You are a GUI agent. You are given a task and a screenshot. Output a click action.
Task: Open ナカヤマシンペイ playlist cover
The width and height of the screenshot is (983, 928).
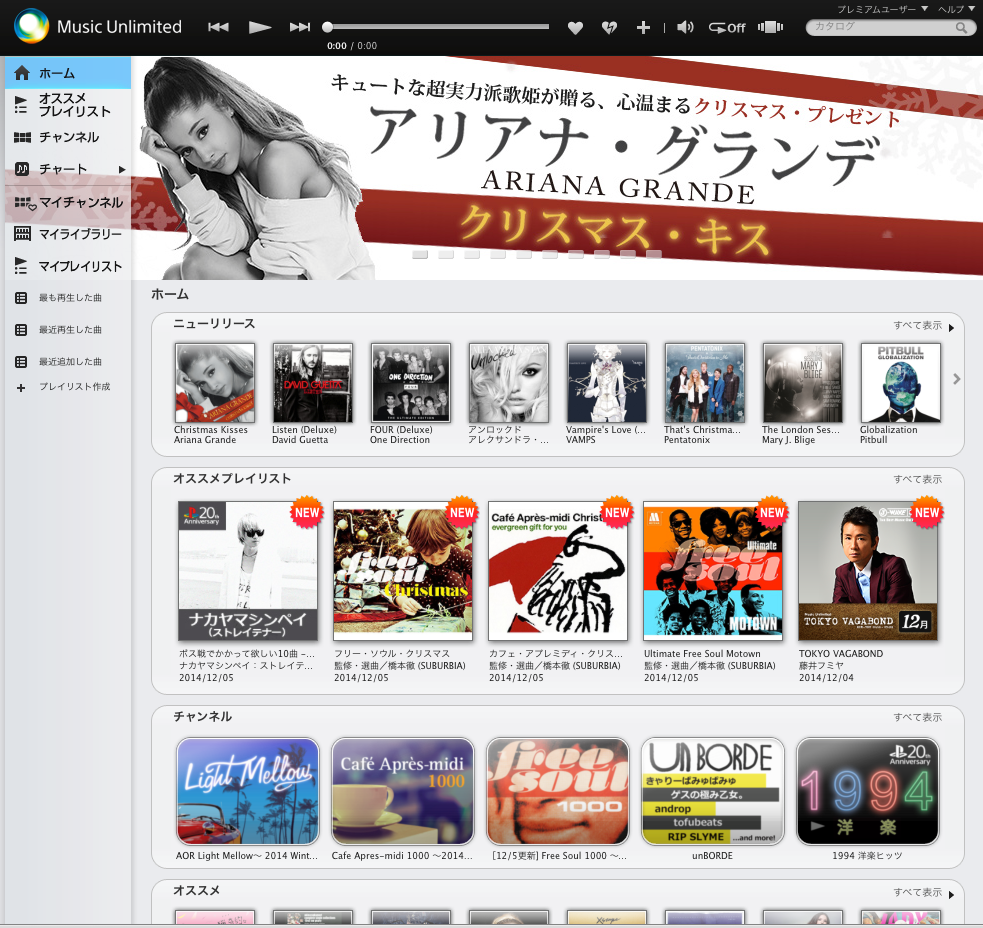[248, 571]
